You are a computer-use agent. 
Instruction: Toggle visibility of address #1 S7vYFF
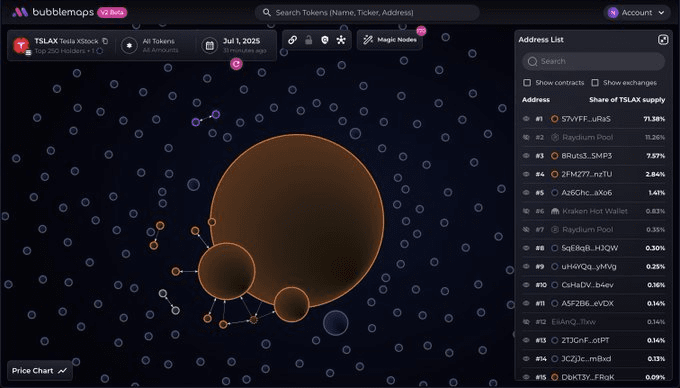tap(526, 119)
